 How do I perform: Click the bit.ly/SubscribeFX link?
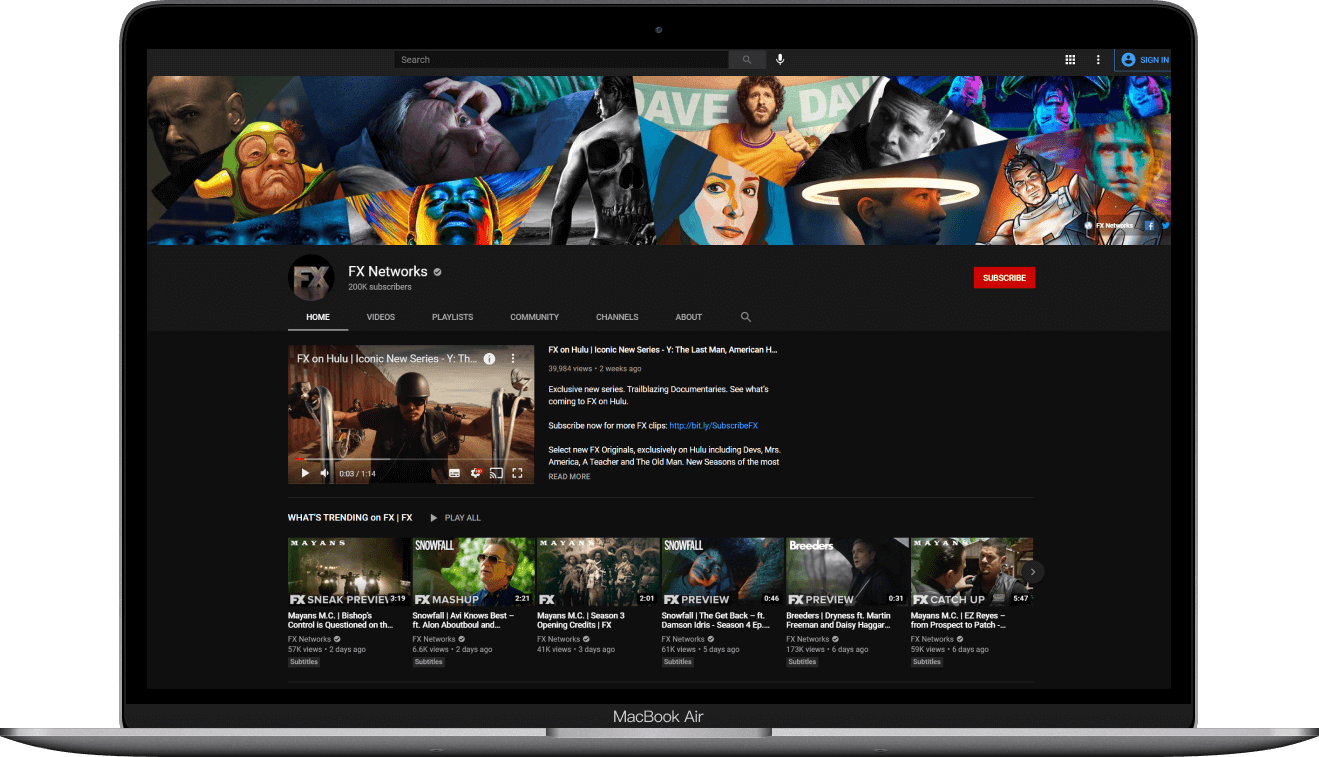(713, 426)
